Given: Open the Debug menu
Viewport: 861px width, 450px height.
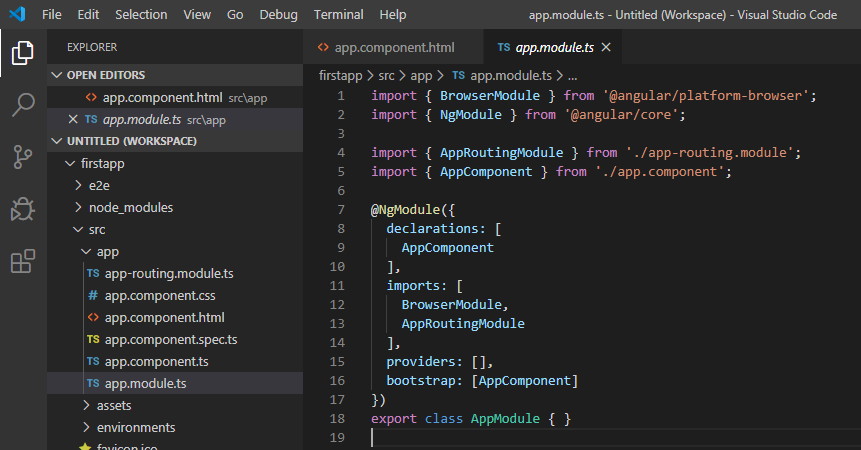Looking at the screenshot, I should 278,15.
